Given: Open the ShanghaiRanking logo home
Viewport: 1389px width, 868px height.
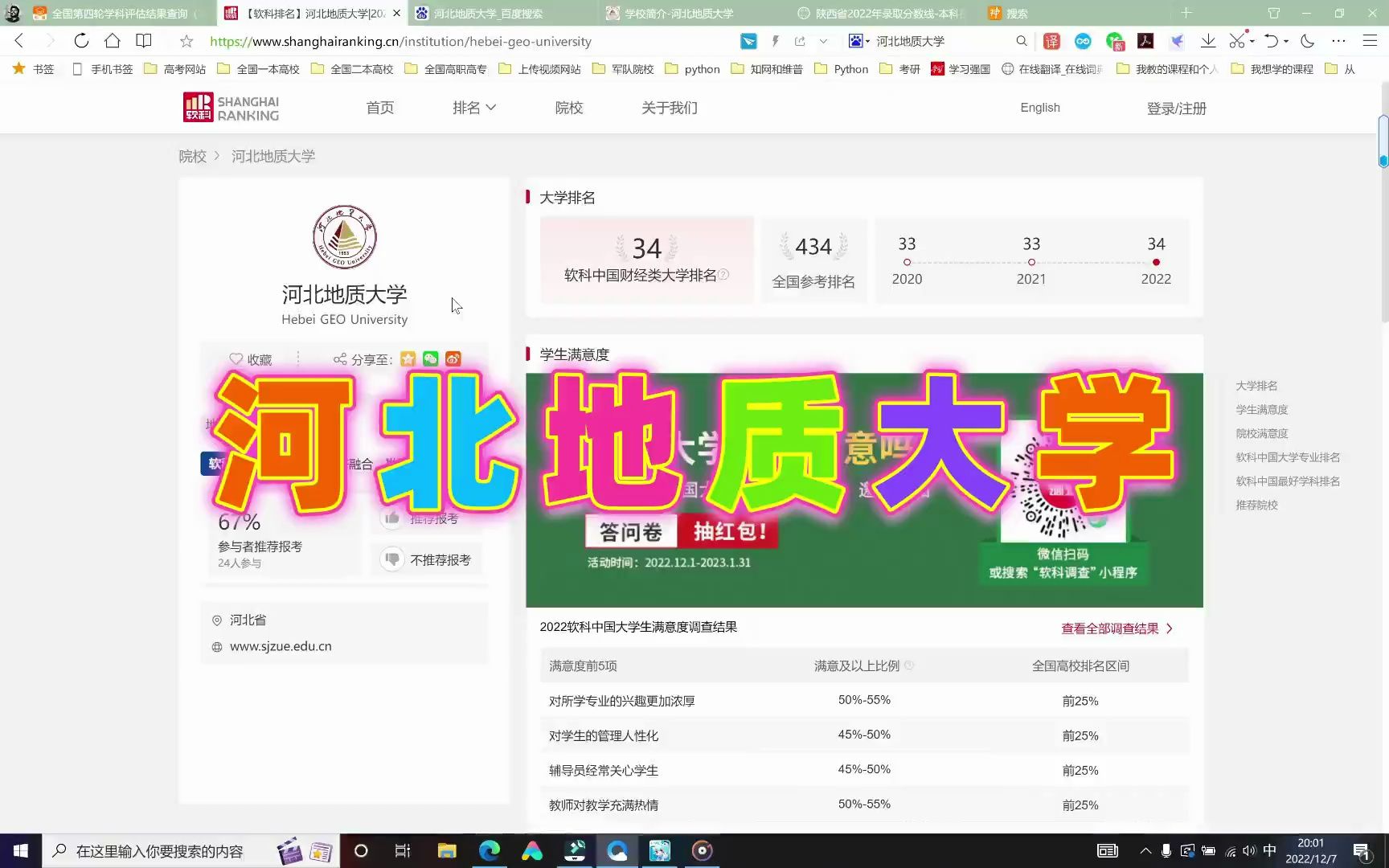Looking at the screenshot, I should coord(231,108).
